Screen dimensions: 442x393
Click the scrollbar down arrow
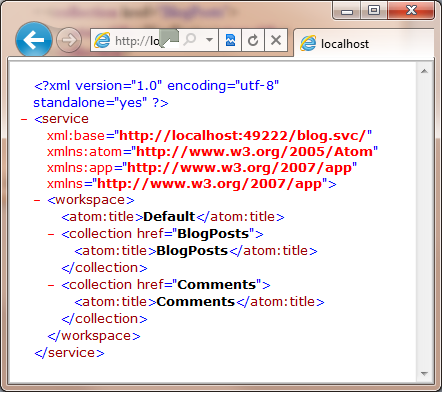pyautogui.click(x=424, y=373)
